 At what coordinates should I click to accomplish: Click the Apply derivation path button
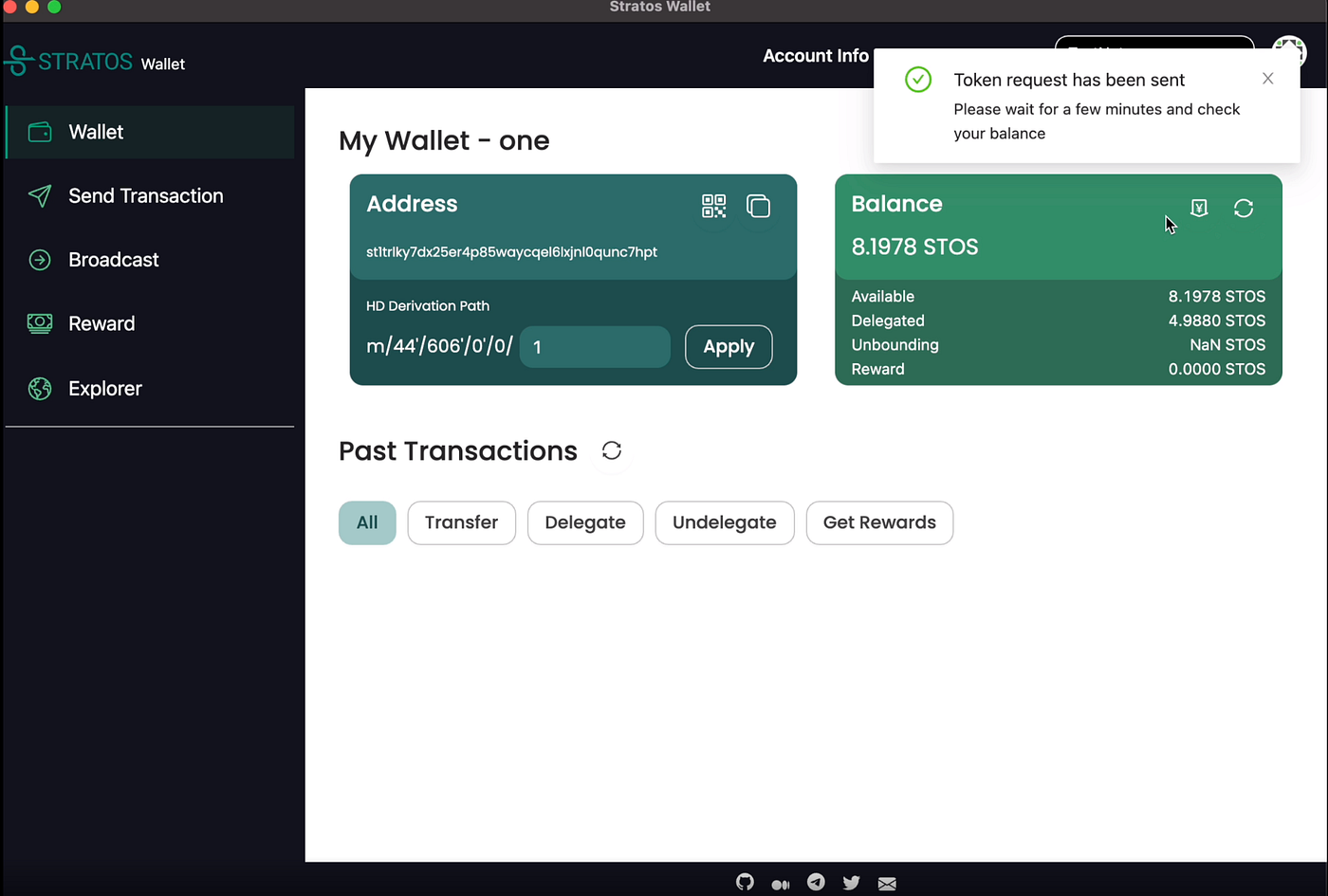pos(729,347)
